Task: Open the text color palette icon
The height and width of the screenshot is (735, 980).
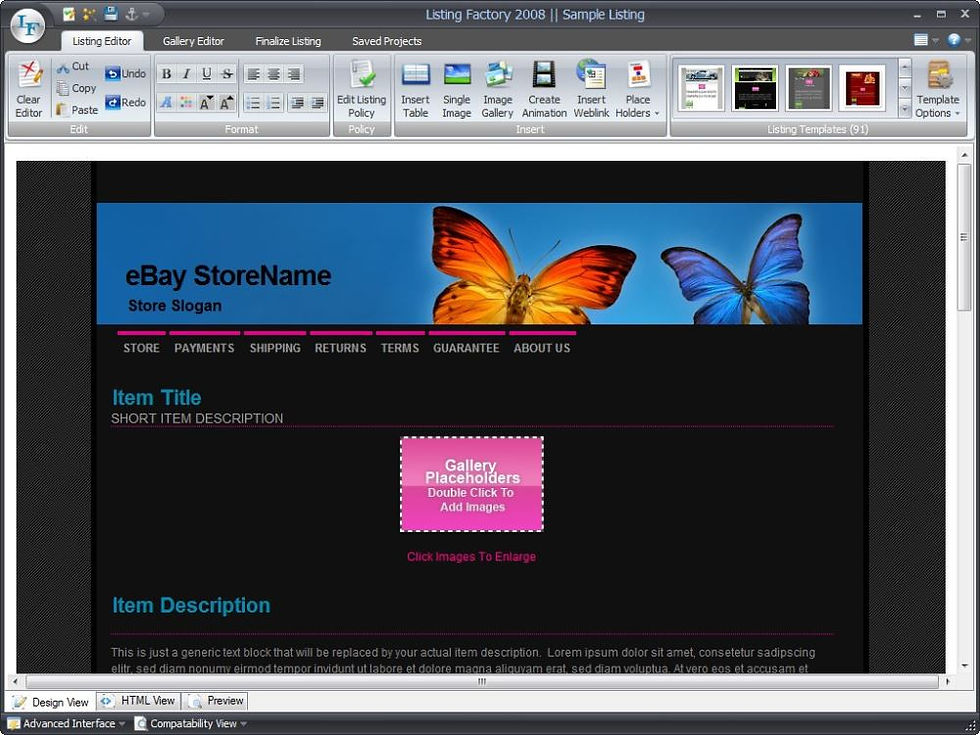Action: pos(186,102)
